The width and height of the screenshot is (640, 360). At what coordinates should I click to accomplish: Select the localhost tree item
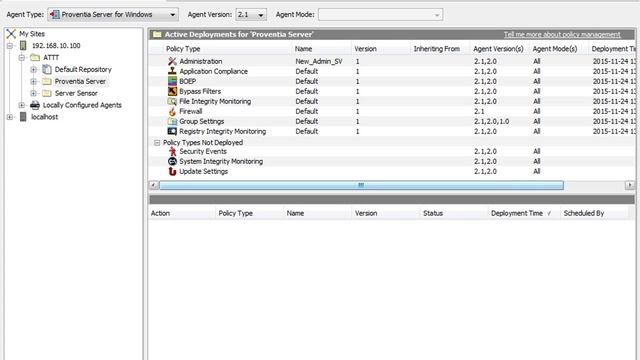pos(44,117)
